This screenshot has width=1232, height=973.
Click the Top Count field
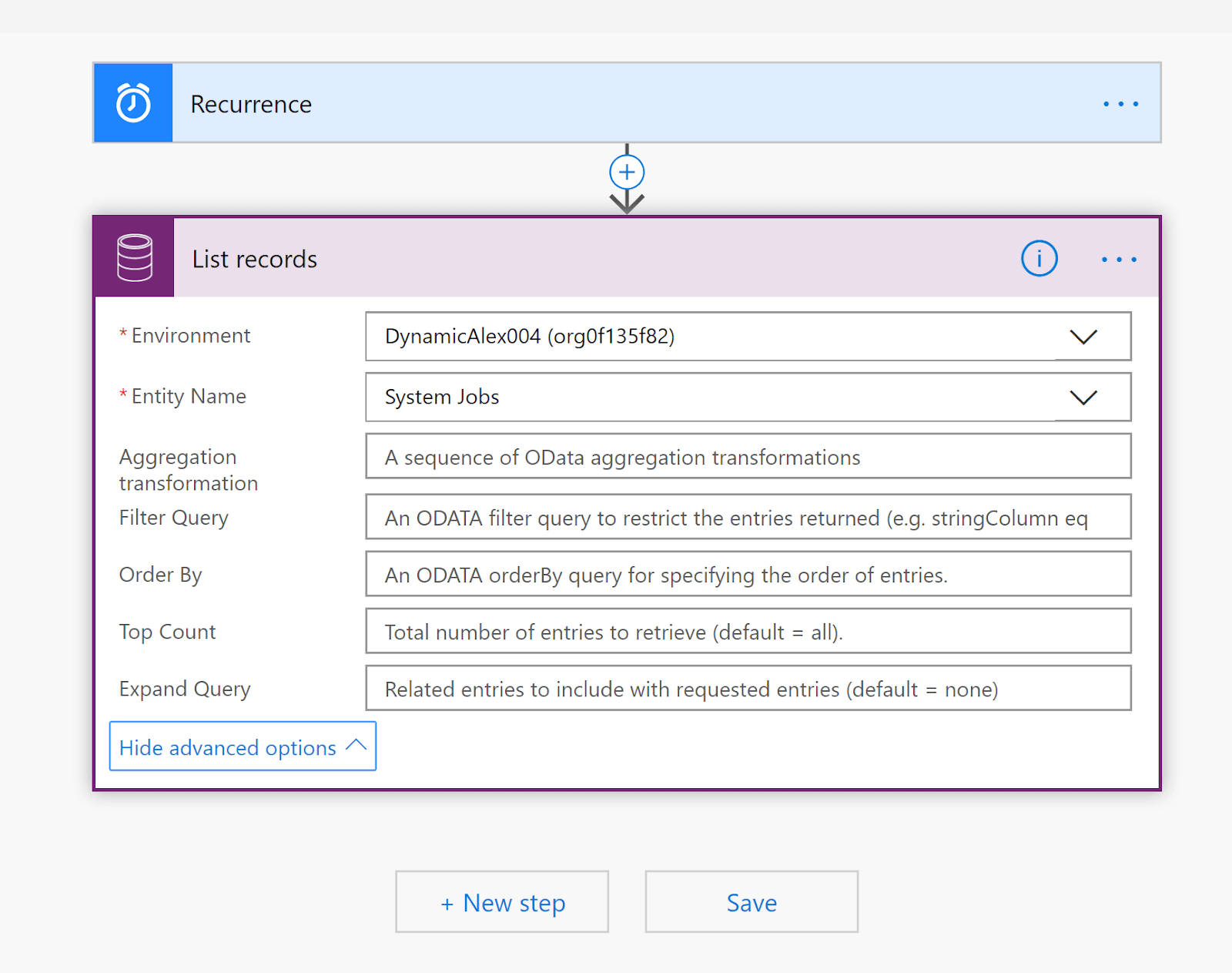[747, 631]
